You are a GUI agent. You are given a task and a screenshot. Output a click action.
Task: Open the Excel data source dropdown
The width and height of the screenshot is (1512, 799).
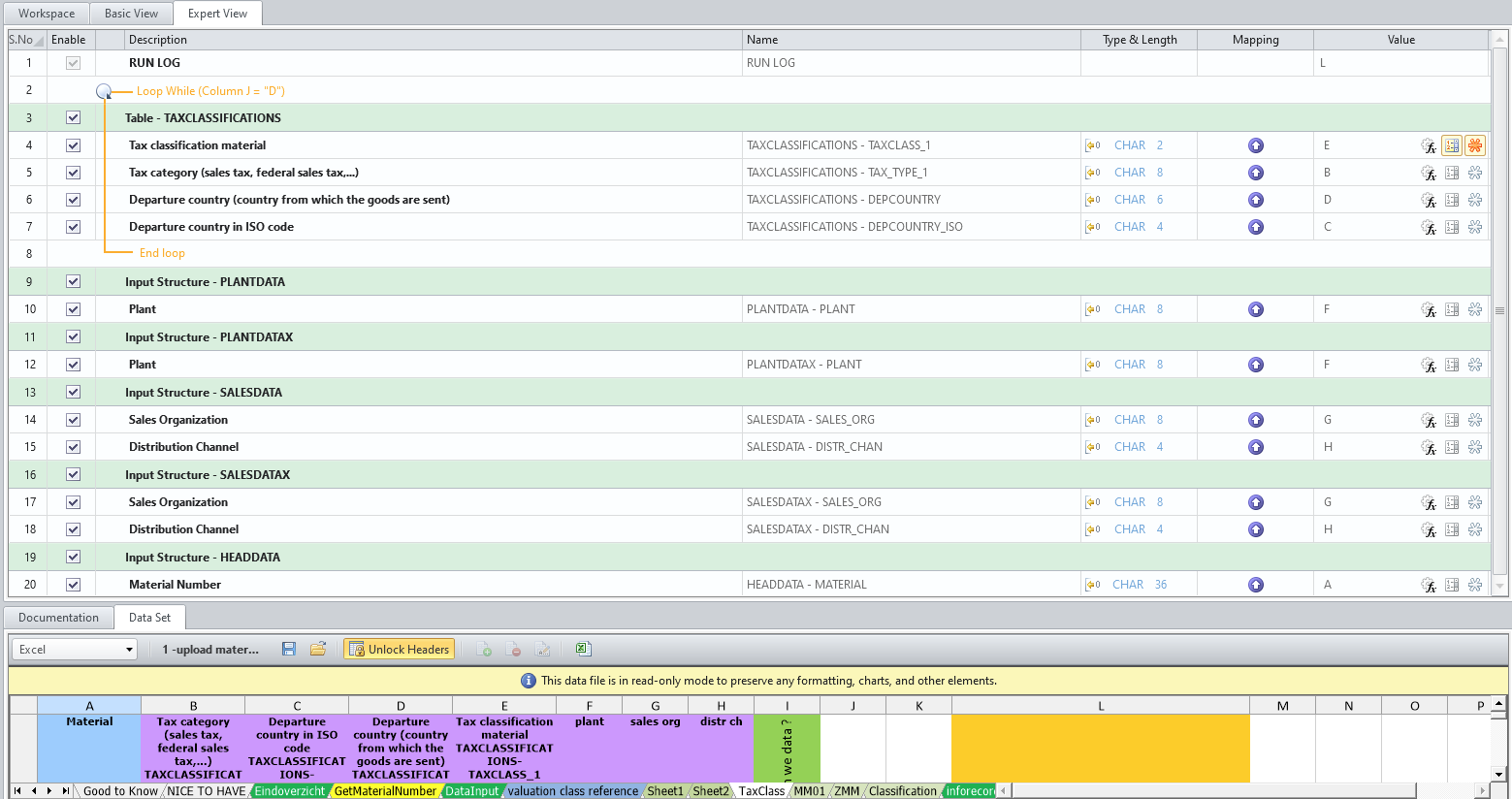pyautogui.click(x=129, y=650)
